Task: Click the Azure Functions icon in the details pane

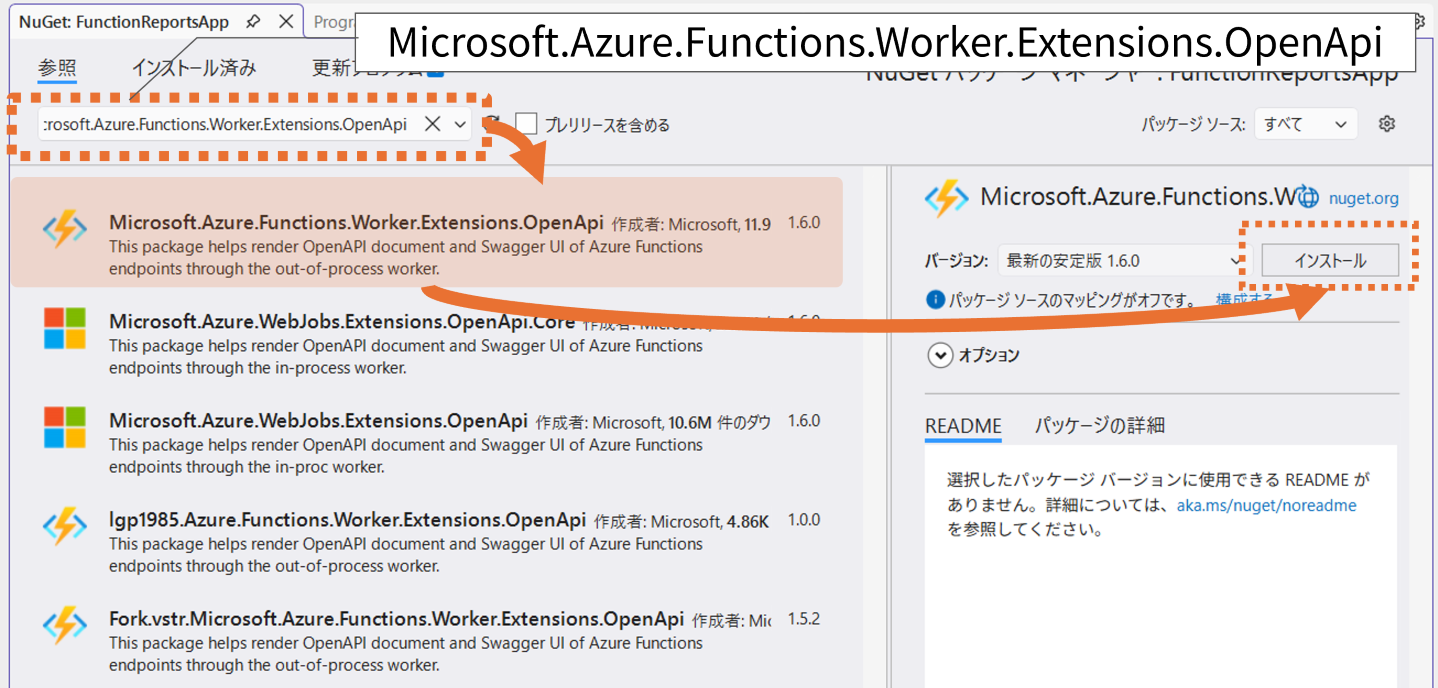Action: 947,197
